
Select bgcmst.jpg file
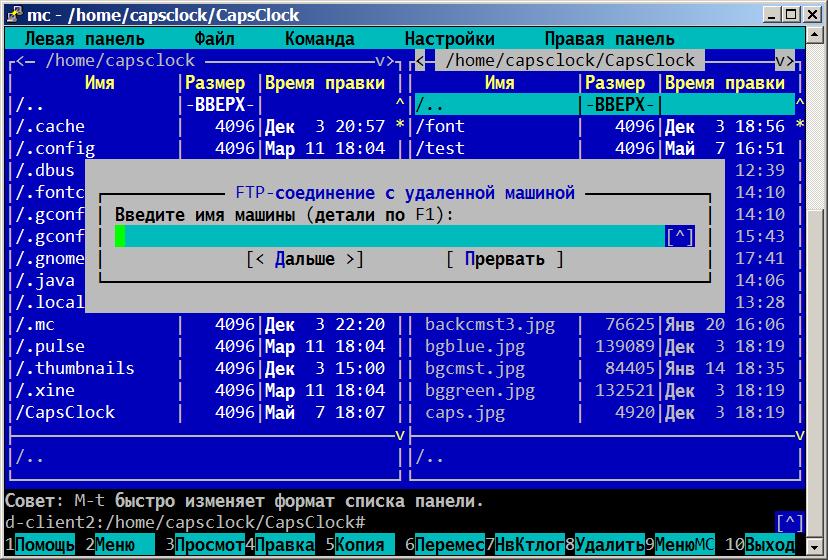pyautogui.click(x=605, y=368)
